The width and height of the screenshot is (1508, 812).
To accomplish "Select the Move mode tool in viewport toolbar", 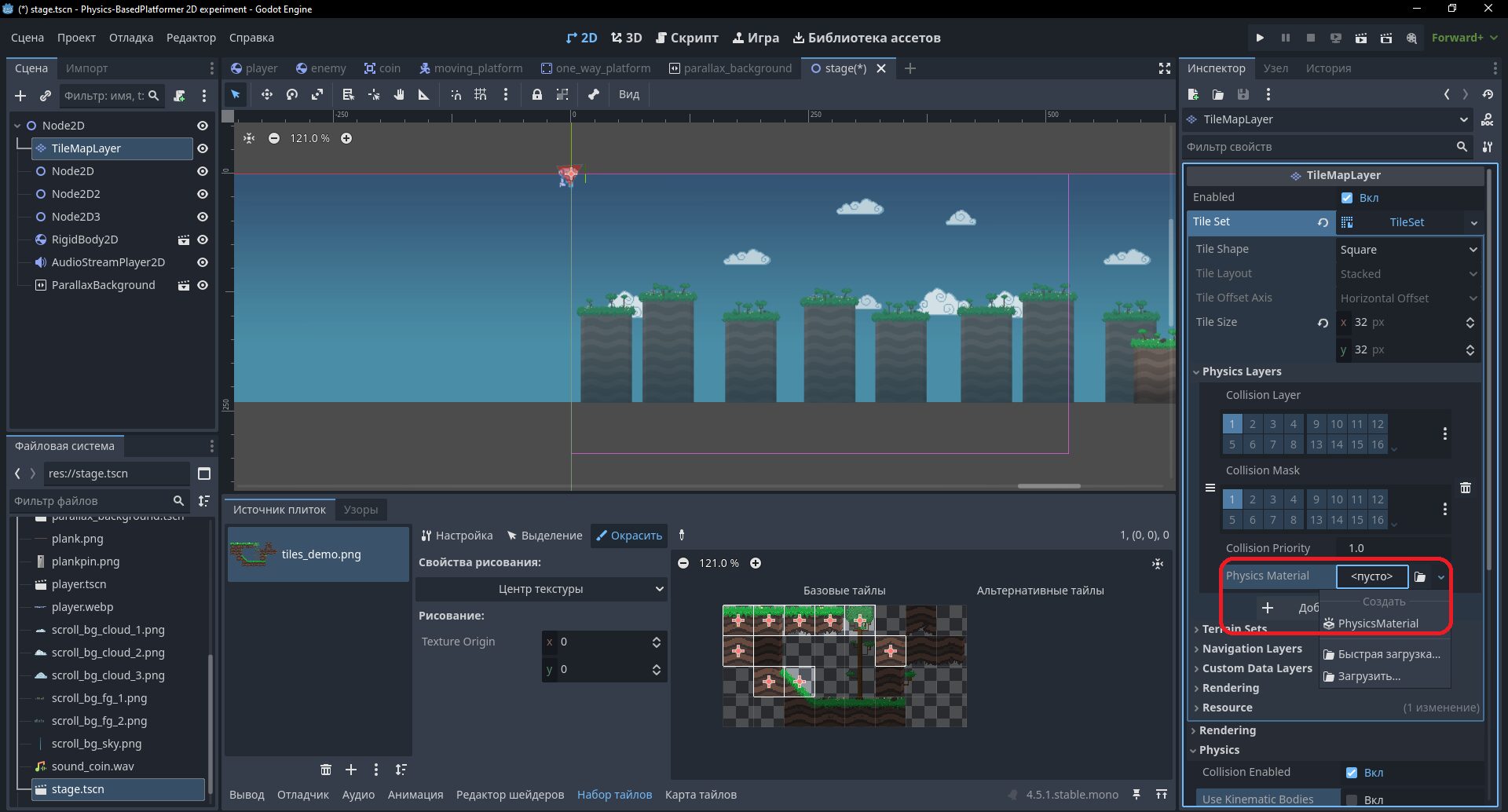I will tap(267, 94).
